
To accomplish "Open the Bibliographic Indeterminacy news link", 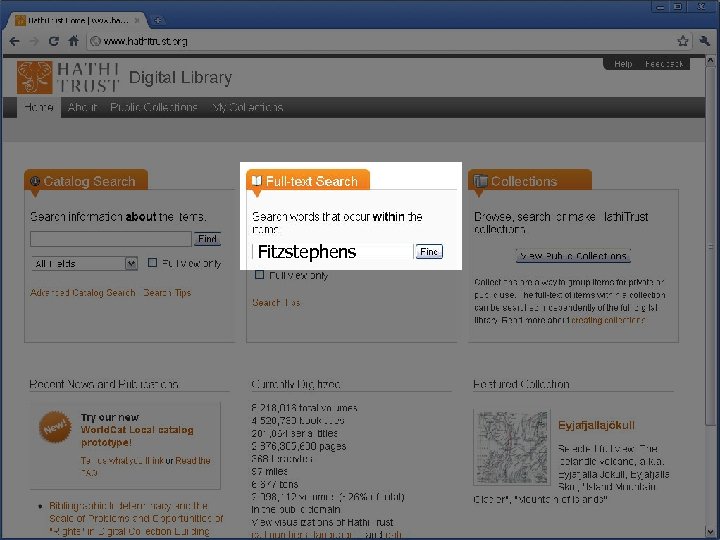I will 136,518.
